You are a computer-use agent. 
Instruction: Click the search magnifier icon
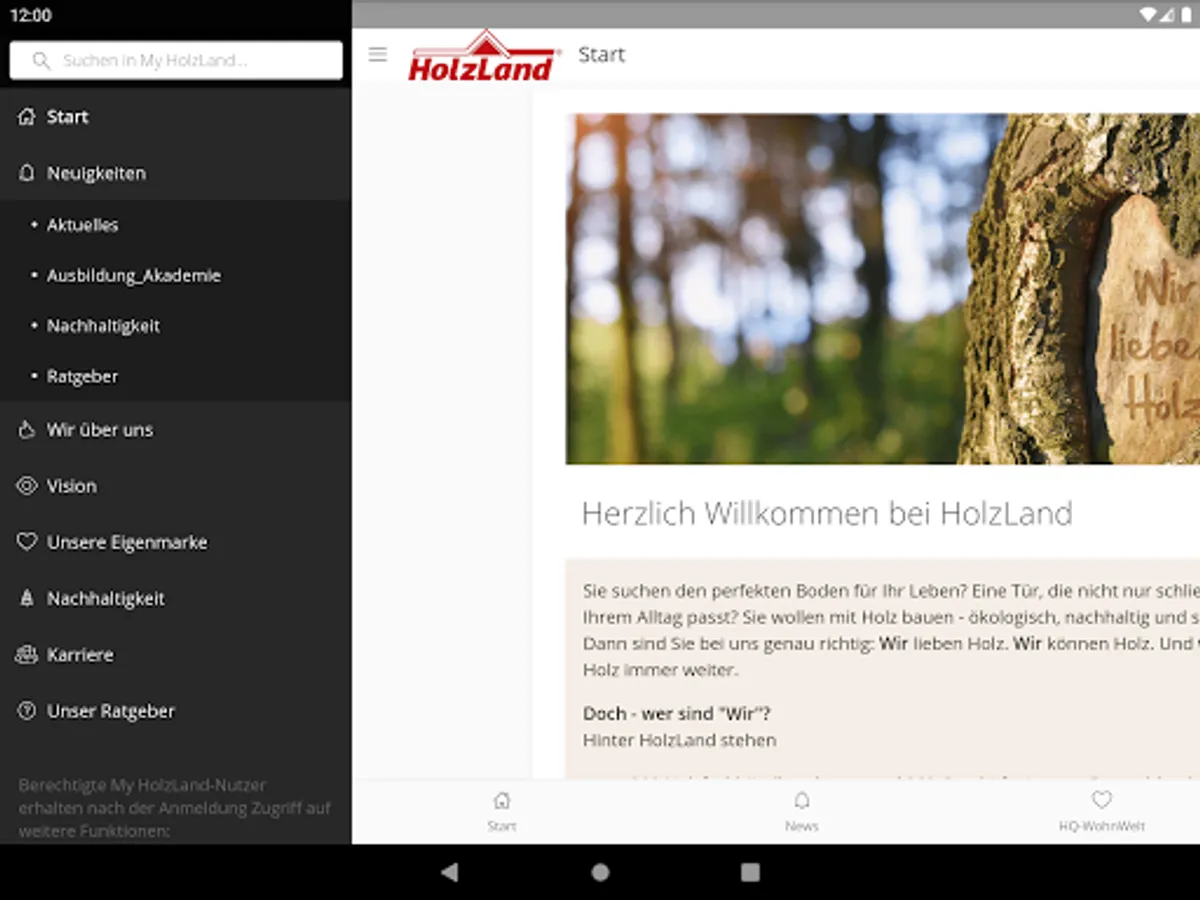click(41, 60)
